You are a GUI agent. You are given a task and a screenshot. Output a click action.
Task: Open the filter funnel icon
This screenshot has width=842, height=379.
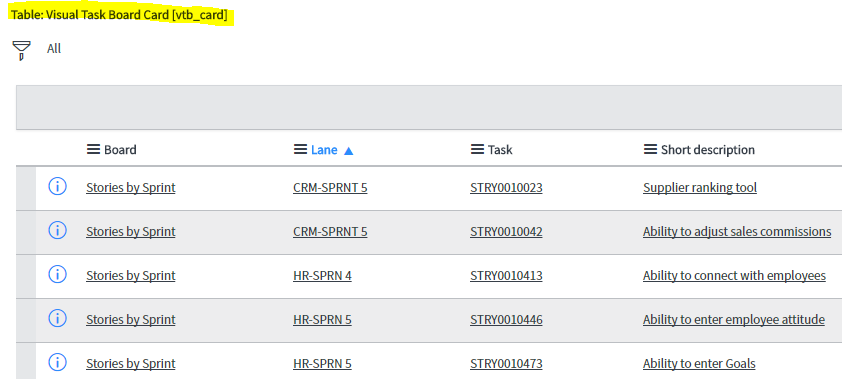click(x=21, y=50)
